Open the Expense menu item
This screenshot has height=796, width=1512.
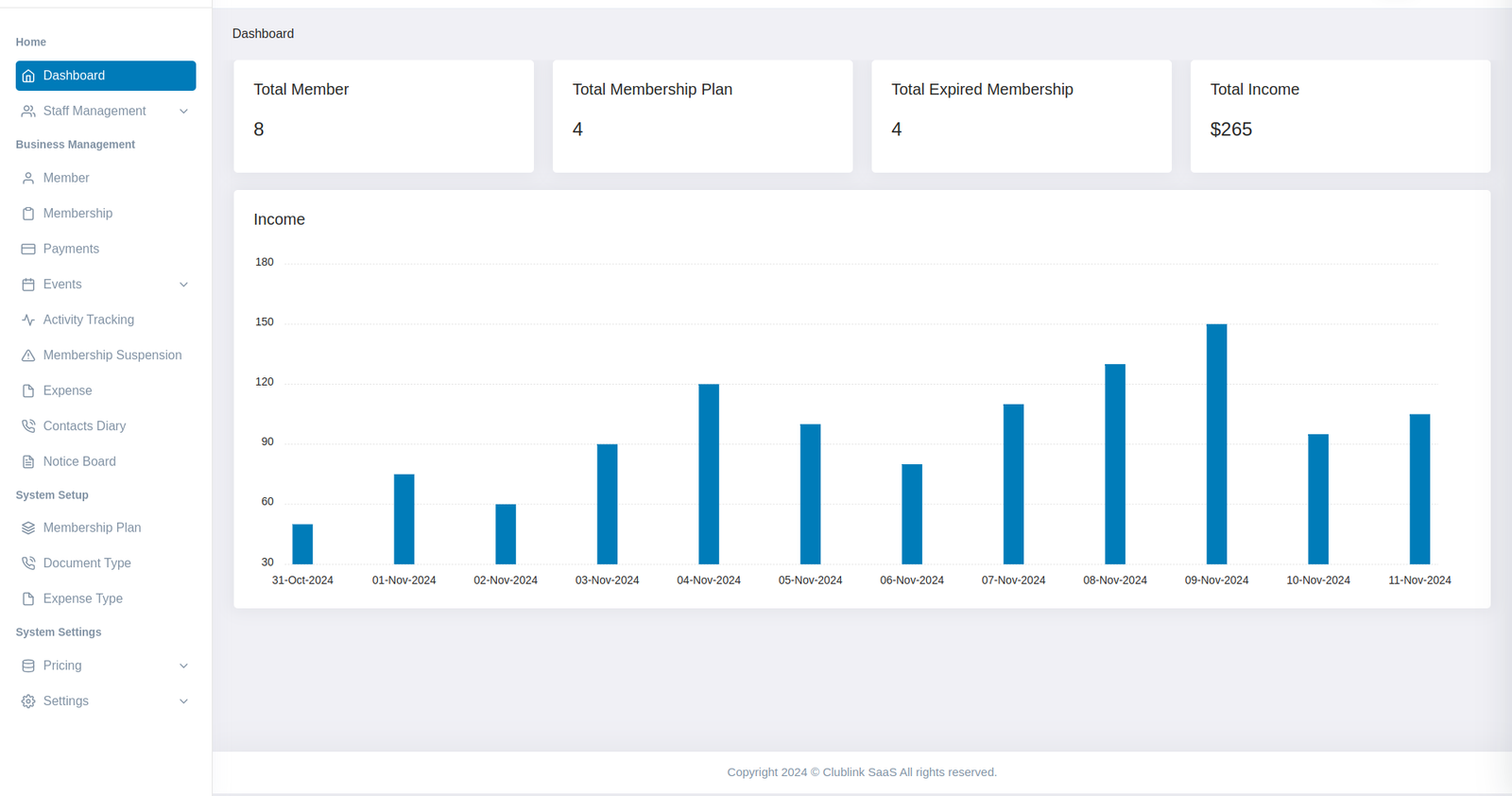[67, 390]
